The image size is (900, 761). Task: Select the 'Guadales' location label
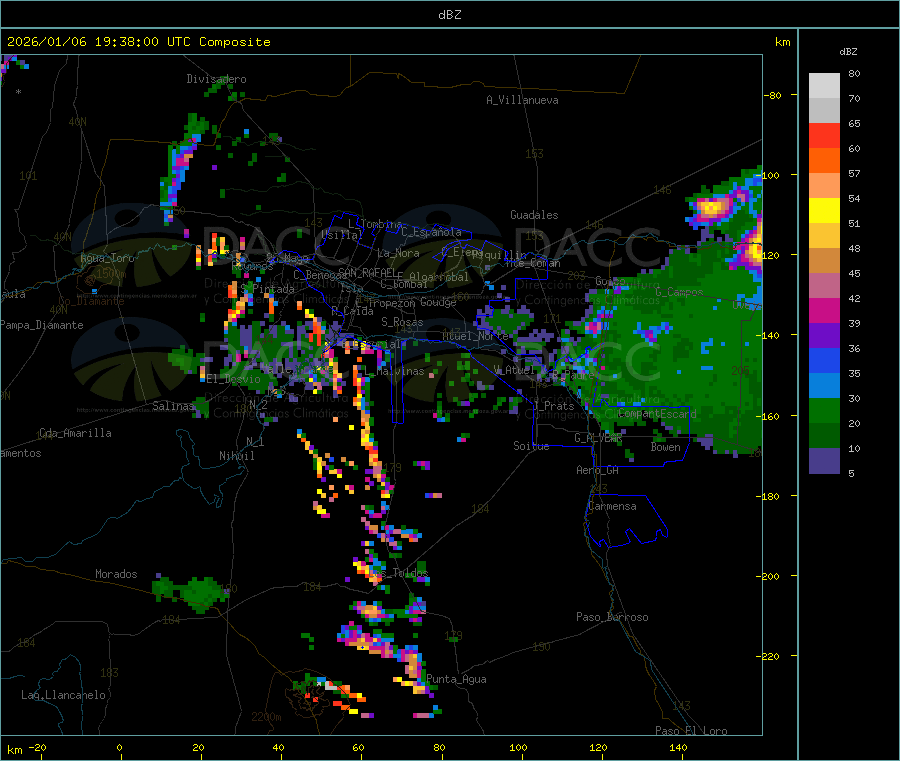pos(534,215)
